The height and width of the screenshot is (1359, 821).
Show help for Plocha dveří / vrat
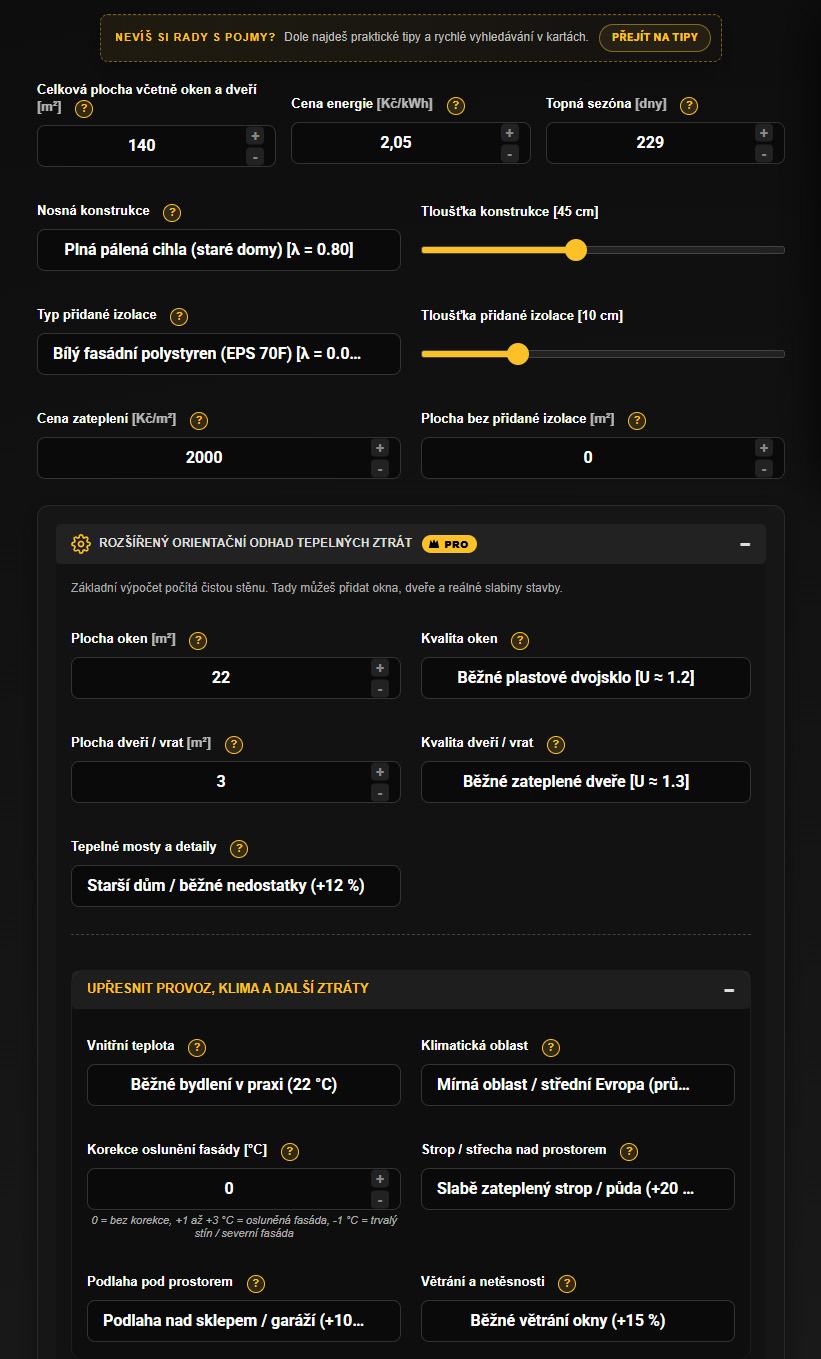233,744
